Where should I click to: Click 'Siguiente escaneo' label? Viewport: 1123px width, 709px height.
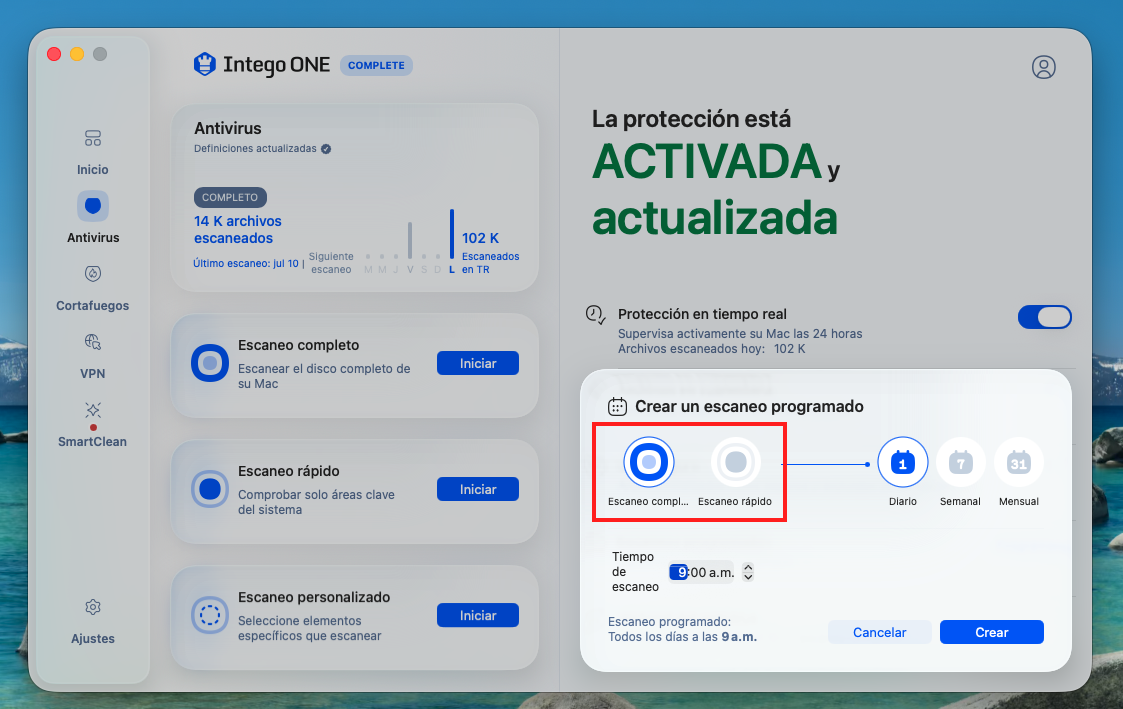[331, 263]
